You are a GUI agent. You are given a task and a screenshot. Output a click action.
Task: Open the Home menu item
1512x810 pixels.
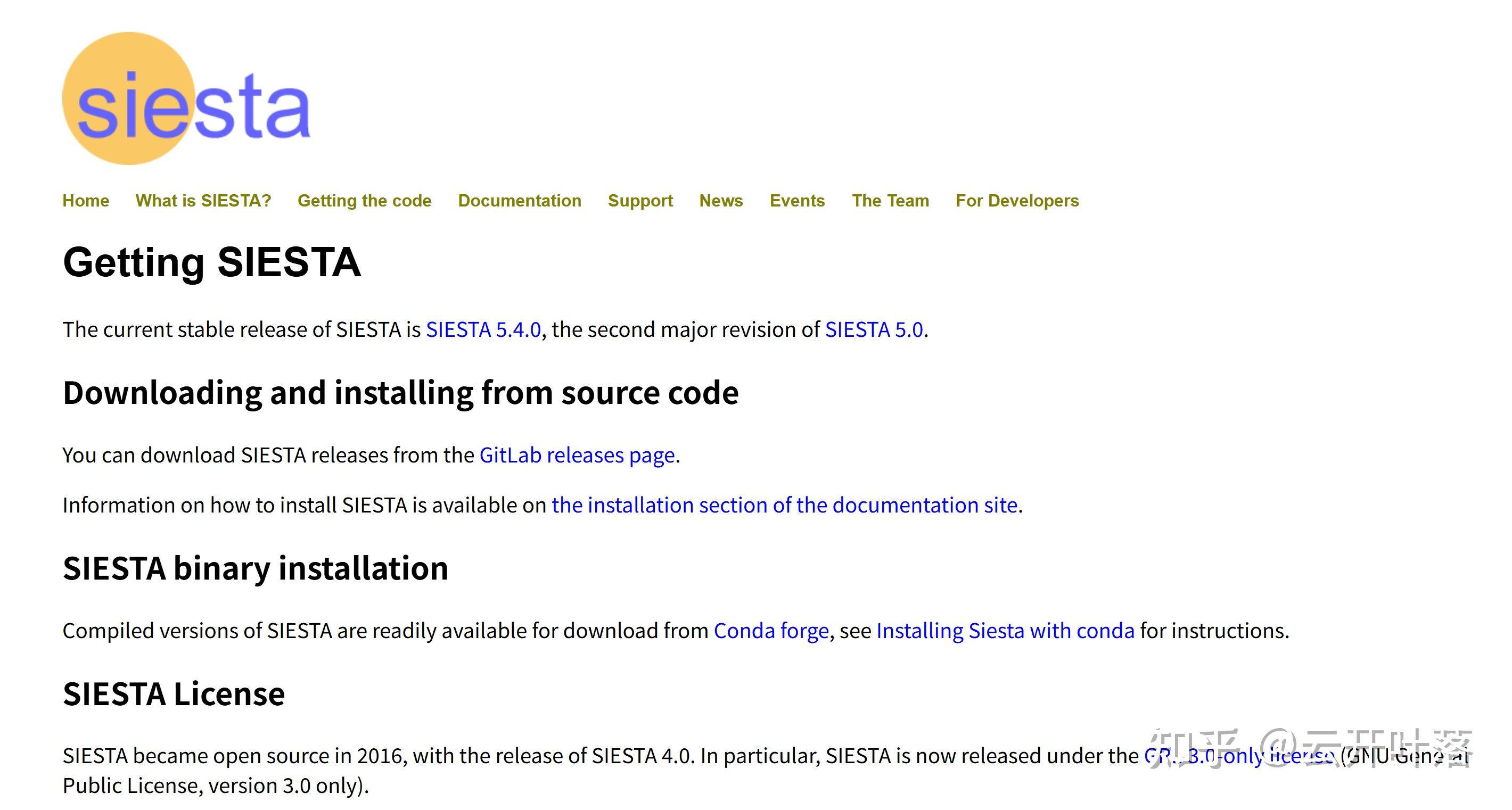coord(86,201)
